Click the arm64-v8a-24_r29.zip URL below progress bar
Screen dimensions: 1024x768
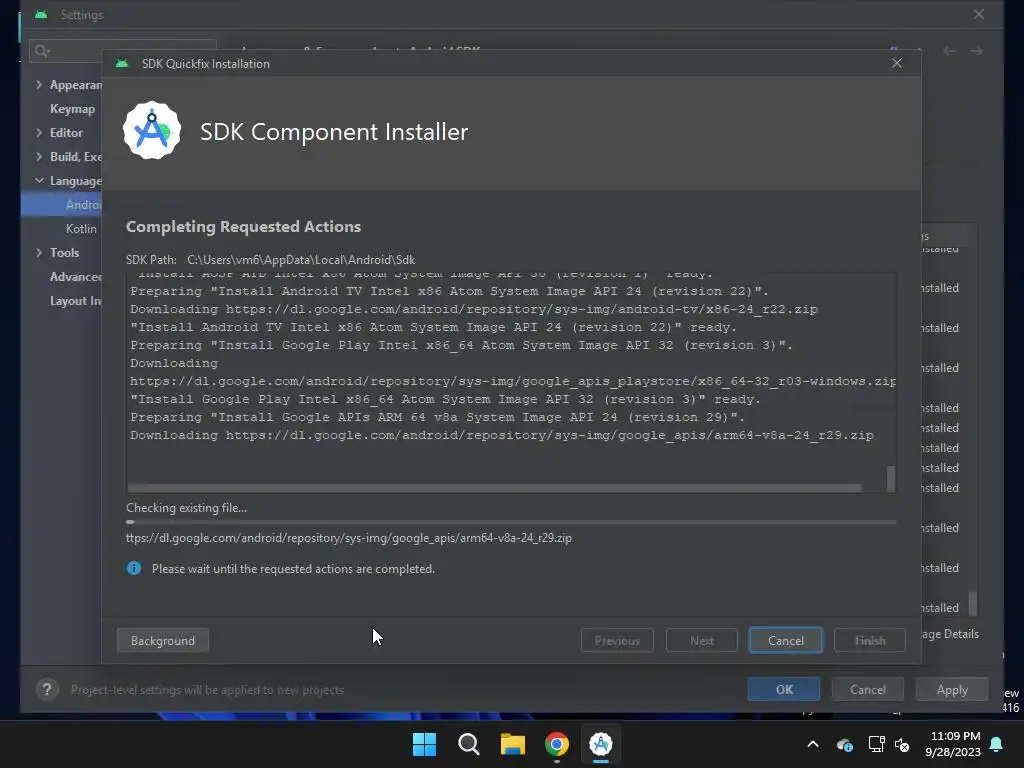click(349, 538)
